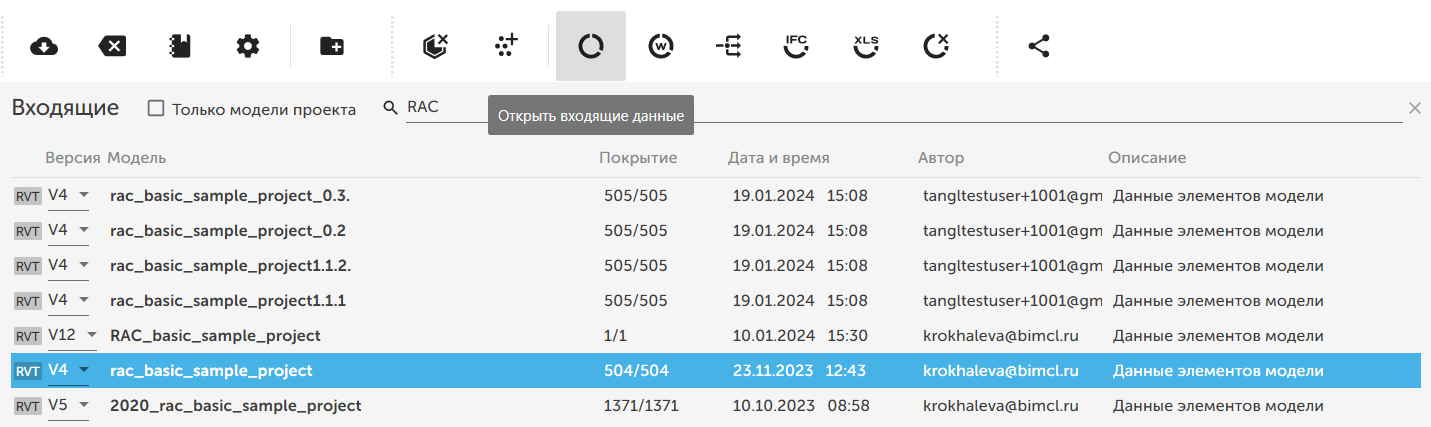Clear search with X at field end
Viewport: 1431px width, 427px height.
coord(1414,108)
